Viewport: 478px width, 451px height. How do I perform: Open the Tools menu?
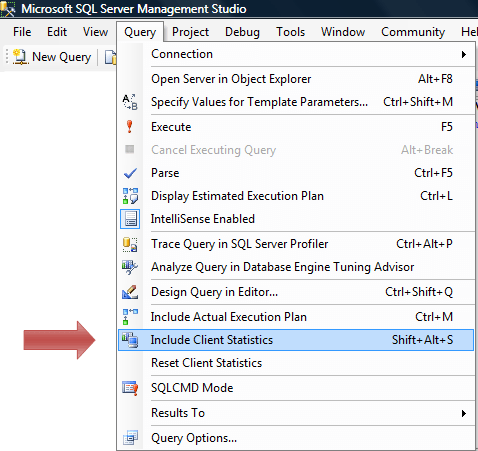point(290,32)
